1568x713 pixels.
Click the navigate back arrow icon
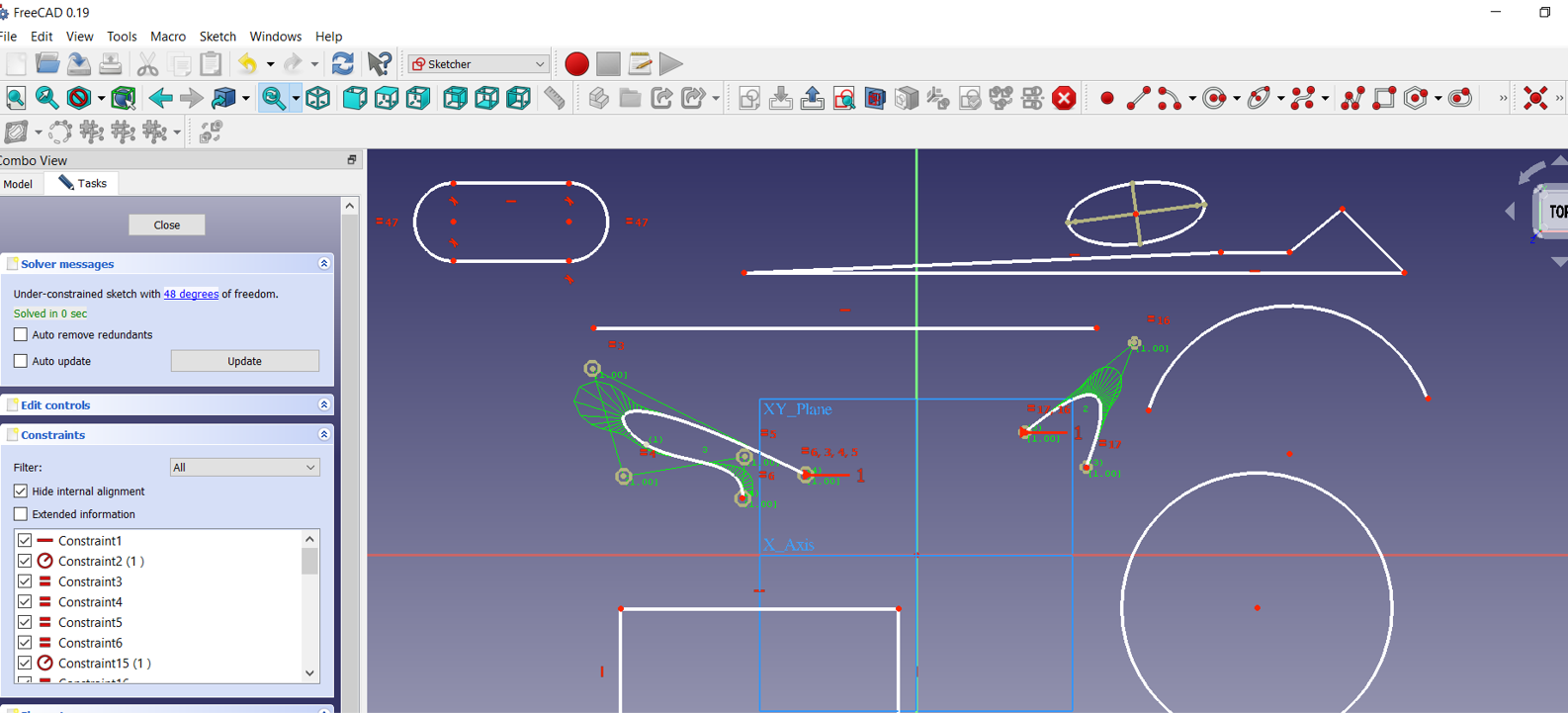point(159,98)
